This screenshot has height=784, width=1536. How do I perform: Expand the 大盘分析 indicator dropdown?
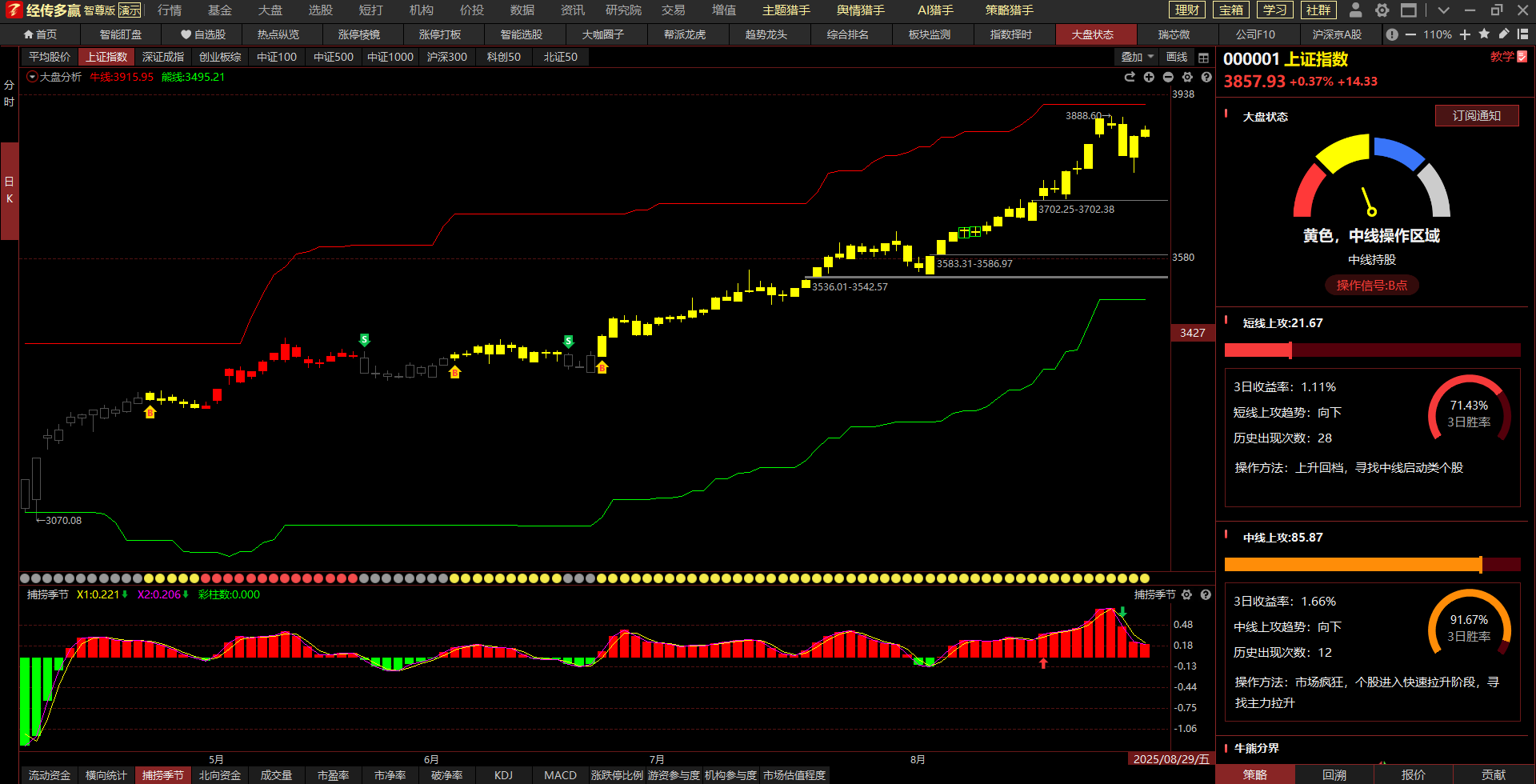click(32, 77)
